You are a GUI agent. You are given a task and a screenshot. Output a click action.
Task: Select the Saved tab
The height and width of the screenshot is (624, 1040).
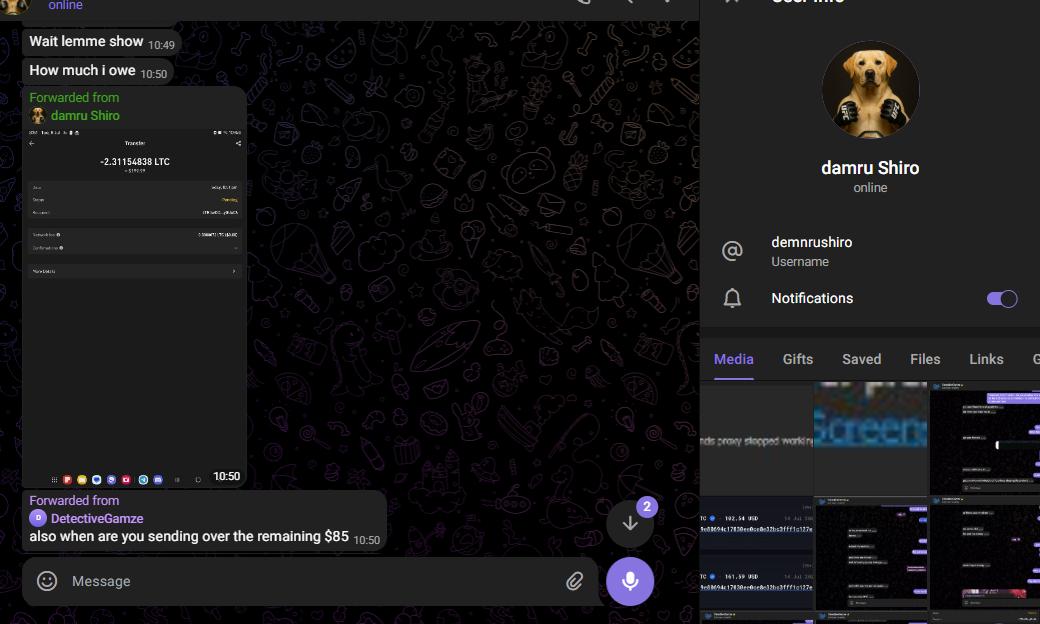click(x=862, y=359)
